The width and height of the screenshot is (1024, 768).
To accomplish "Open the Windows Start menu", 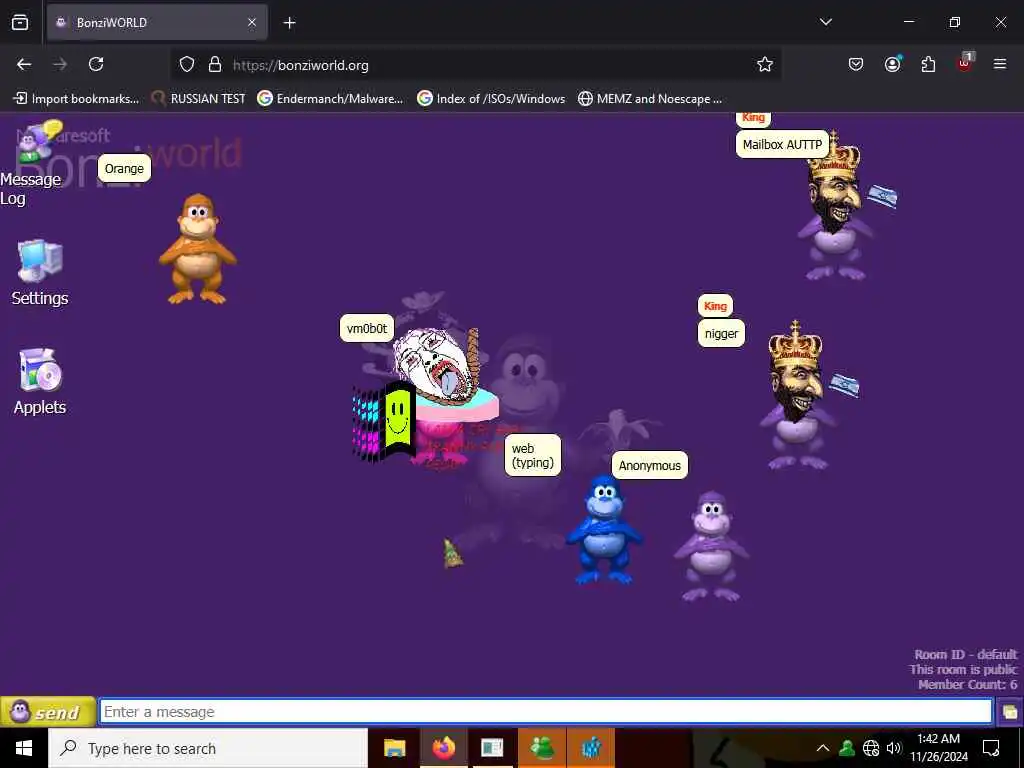I will [24, 748].
